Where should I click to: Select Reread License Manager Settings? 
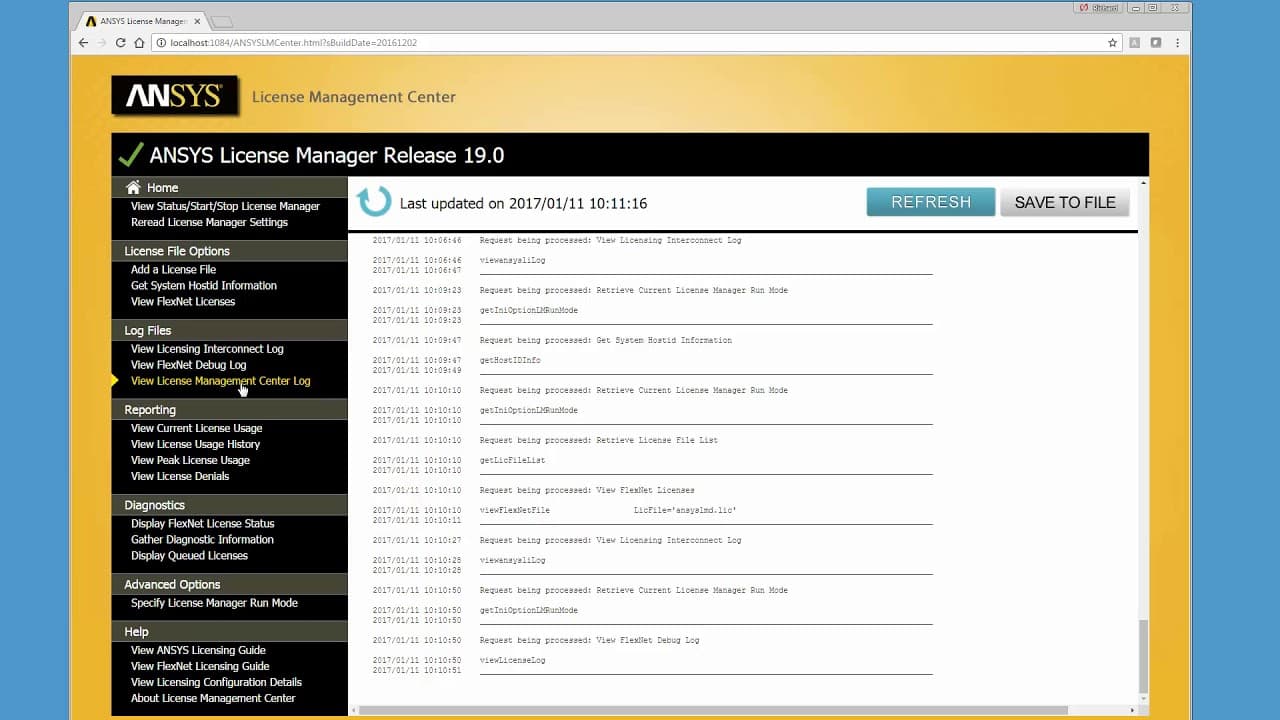click(x=209, y=222)
